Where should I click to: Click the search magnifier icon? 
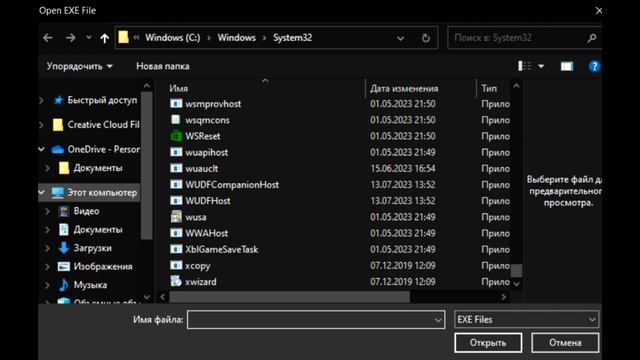click(591, 38)
